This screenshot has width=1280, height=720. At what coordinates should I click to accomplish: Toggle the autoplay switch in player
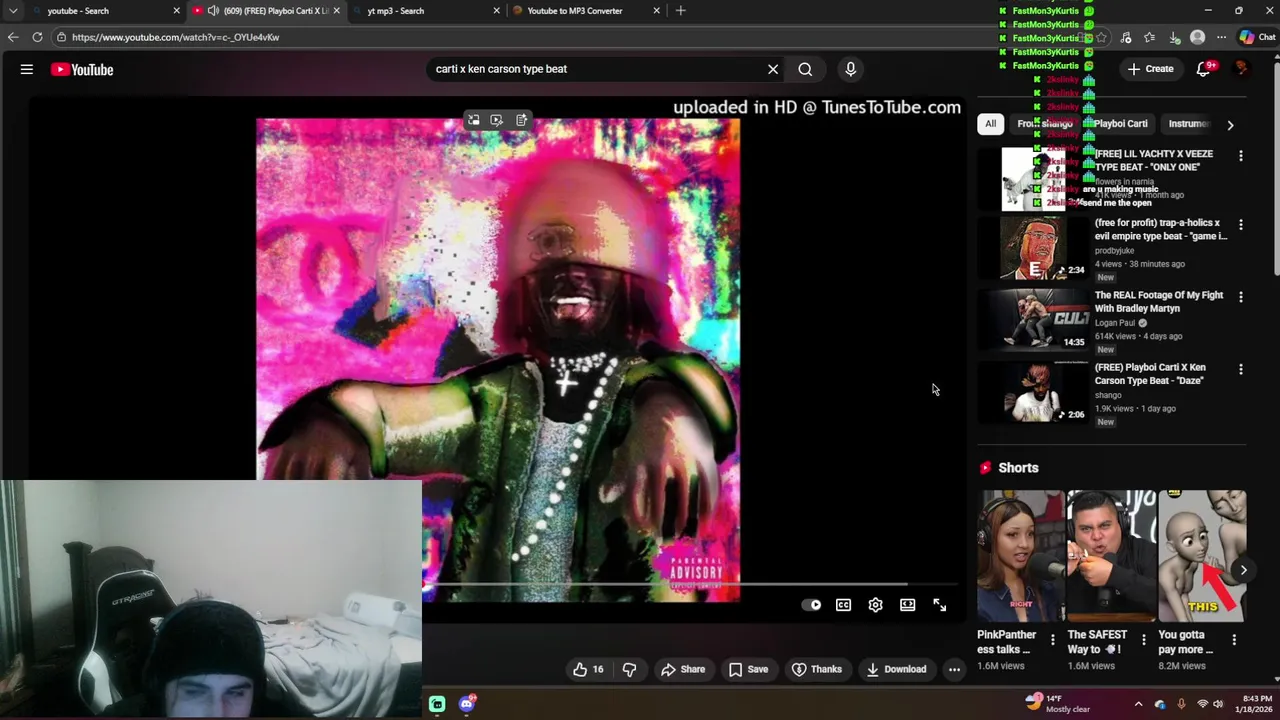coord(812,605)
